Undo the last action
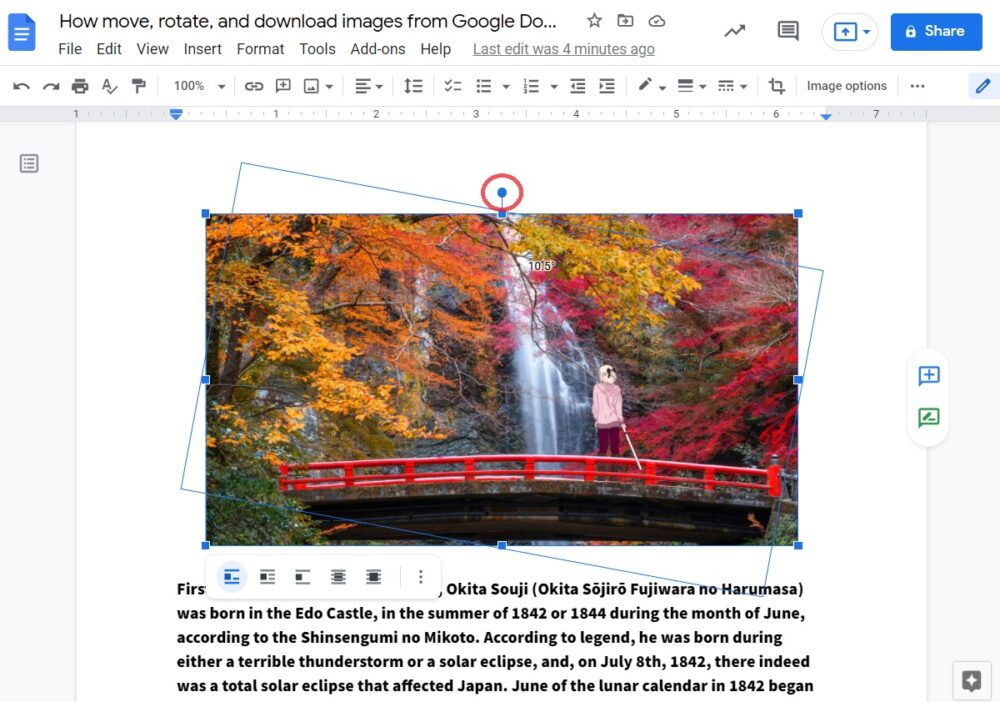Viewport: 1000px width, 702px height. 21,85
